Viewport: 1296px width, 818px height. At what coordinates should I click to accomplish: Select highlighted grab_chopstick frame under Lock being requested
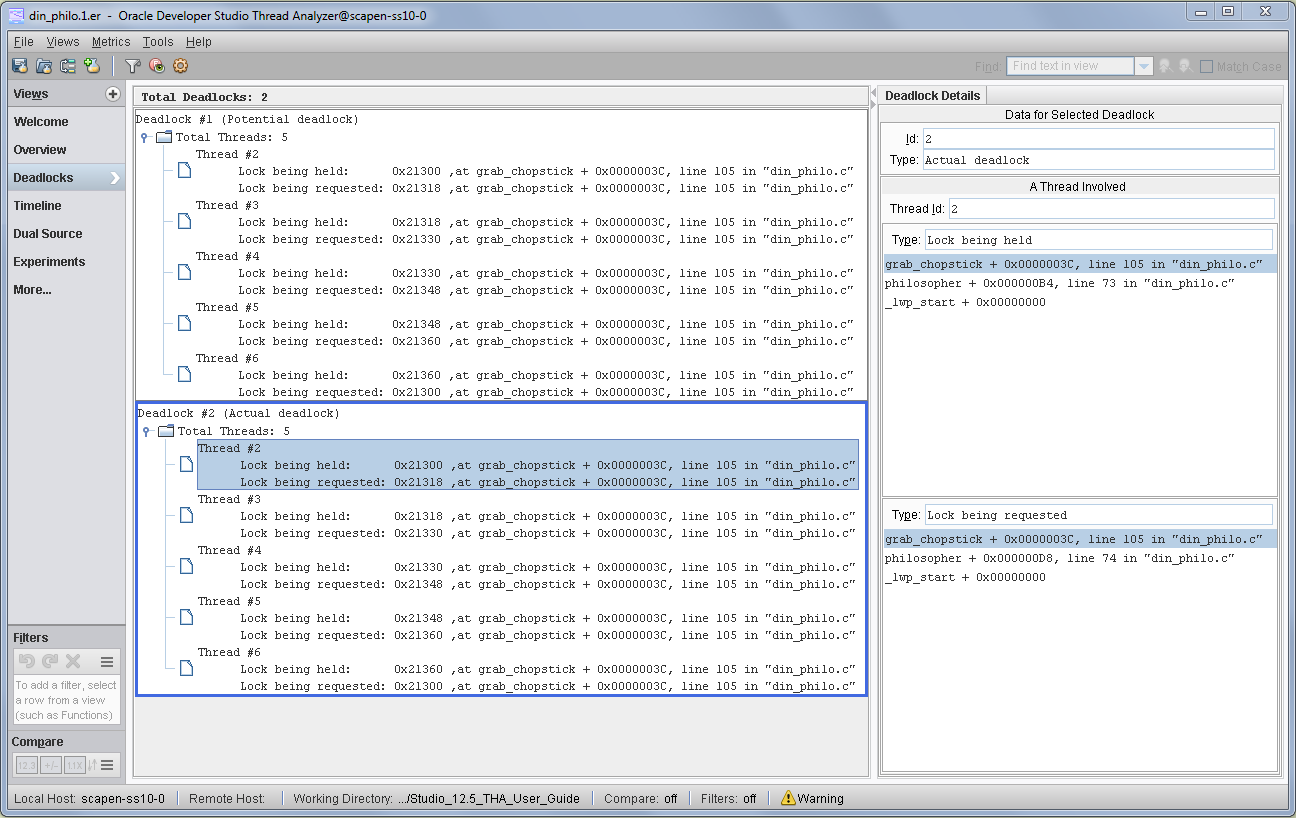1080,539
